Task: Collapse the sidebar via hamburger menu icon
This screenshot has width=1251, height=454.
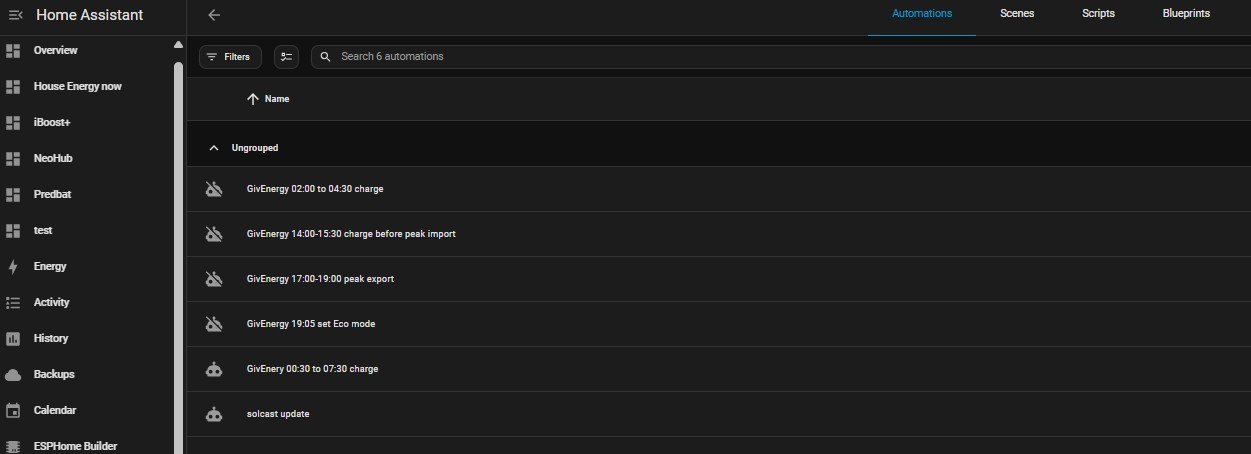Action: 15,15
